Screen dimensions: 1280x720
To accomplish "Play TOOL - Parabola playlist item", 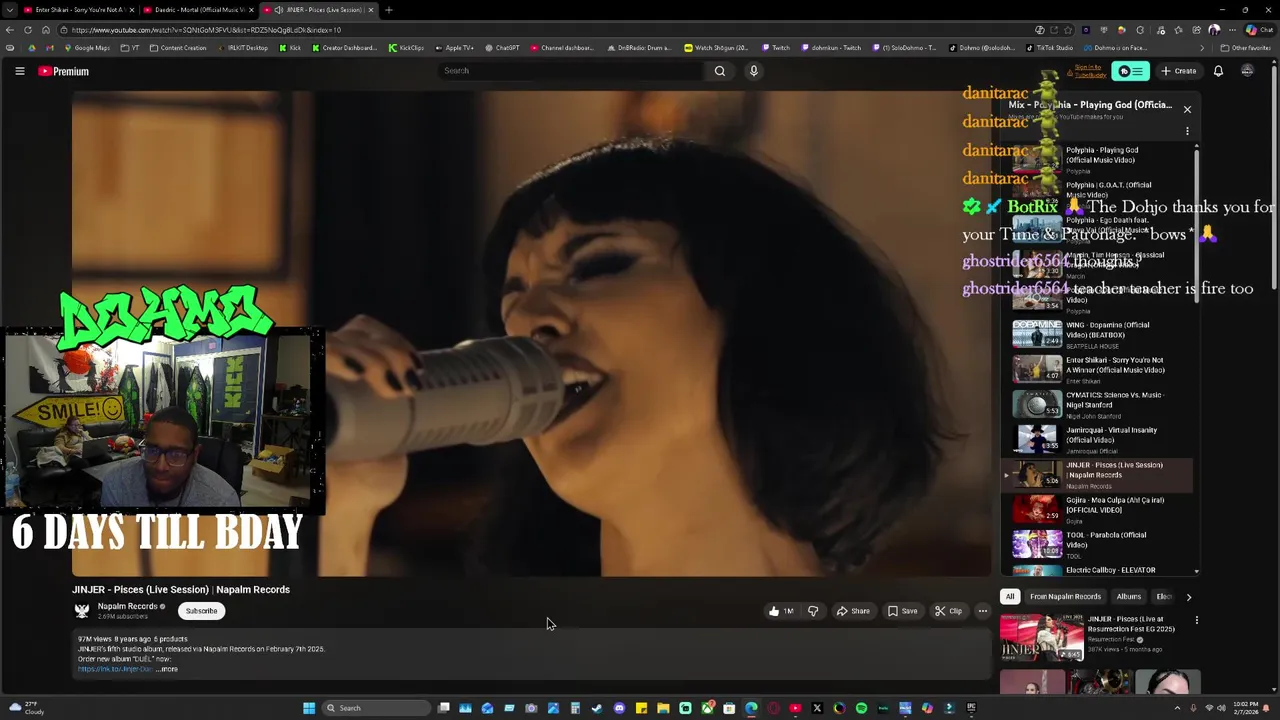I will (x=1097, y=544).
